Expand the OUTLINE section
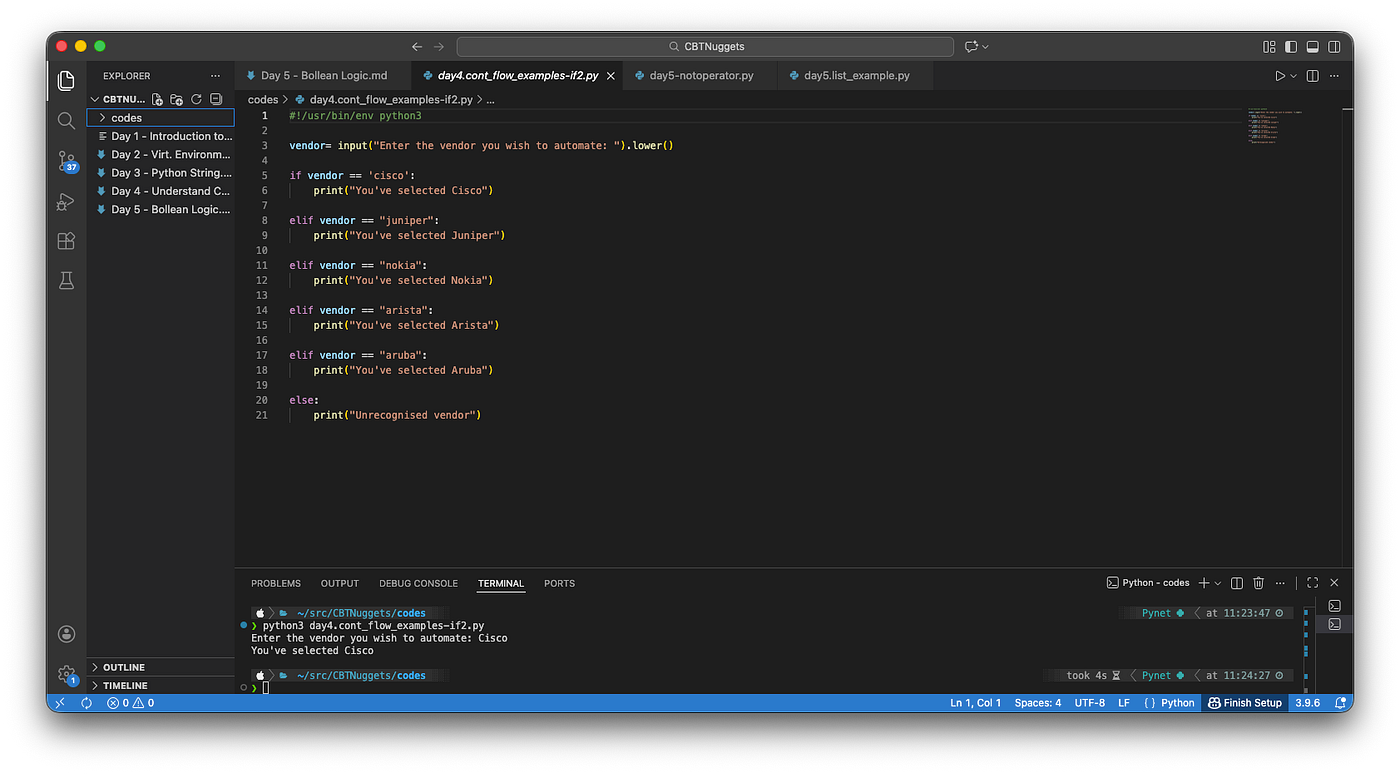The height and width of the screenshot is (774, 1400). (160, 667)
